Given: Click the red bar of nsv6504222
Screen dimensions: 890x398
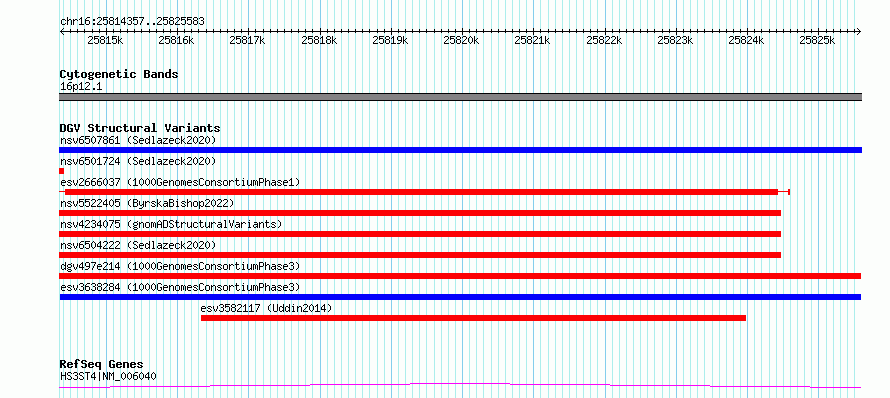Looking at the screenshot, I should [420, 255].
